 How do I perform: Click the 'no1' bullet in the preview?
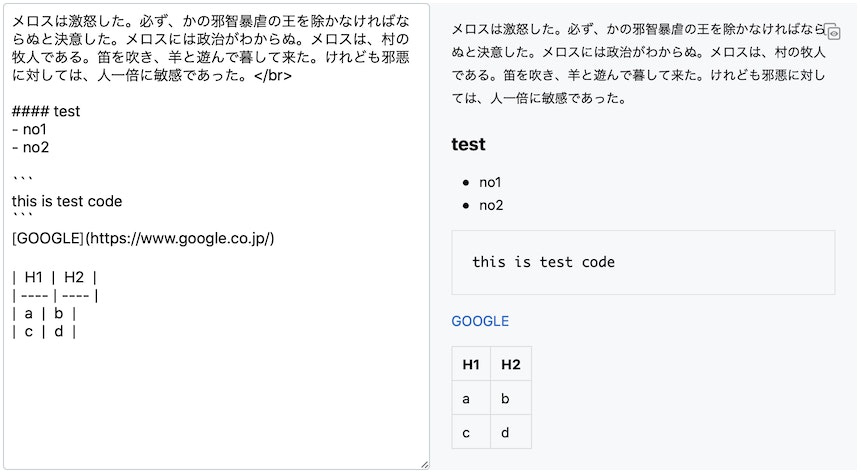pos(490,182)
